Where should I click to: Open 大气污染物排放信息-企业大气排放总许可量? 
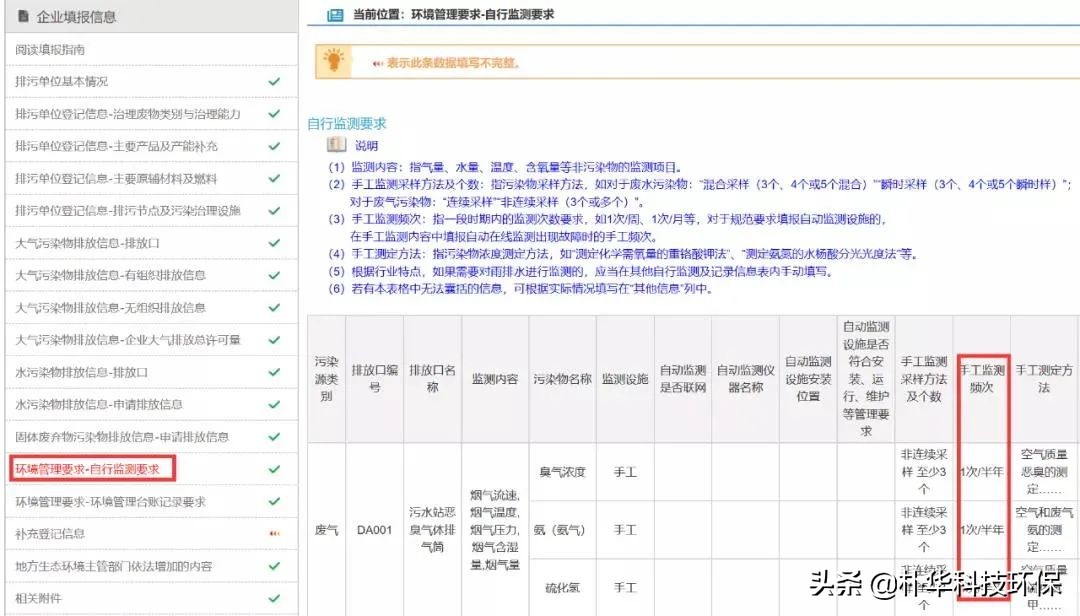click(128, 340)
